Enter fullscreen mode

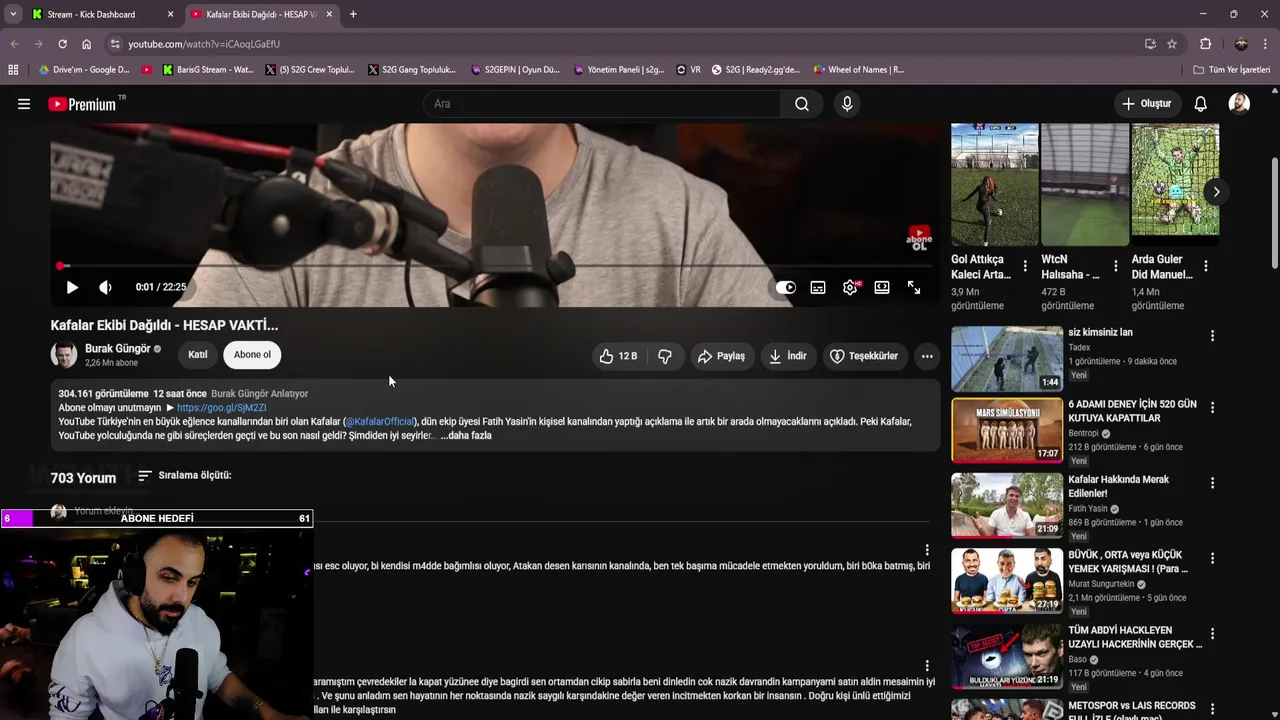click(914, 287)
